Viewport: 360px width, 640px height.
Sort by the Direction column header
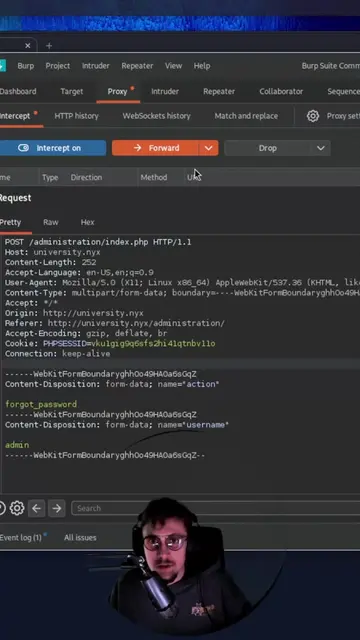pyautogui.click(x=86, y=178)
